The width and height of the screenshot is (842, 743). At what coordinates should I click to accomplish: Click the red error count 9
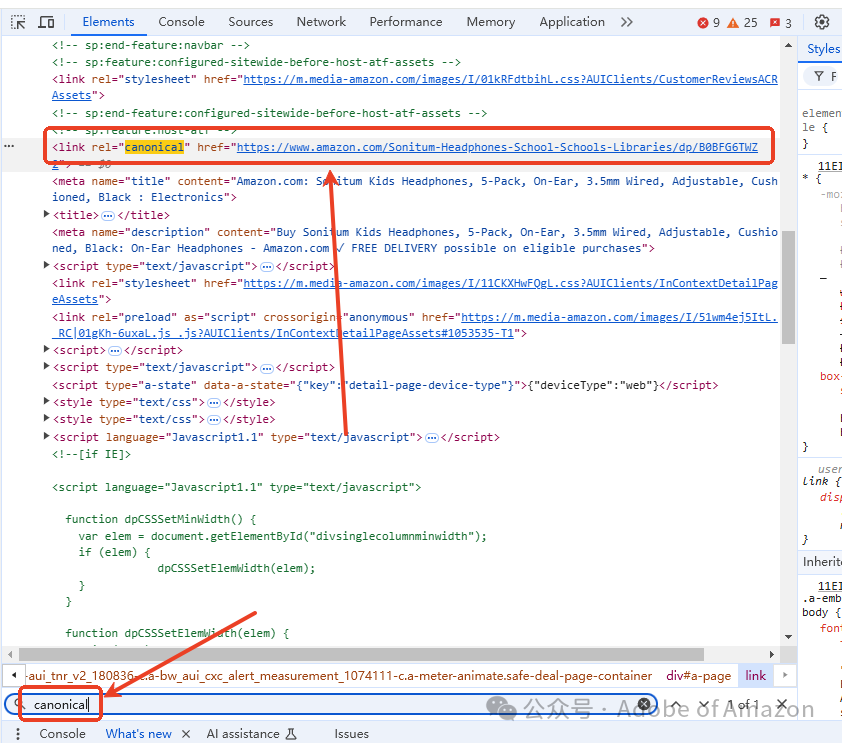point(708,23)
